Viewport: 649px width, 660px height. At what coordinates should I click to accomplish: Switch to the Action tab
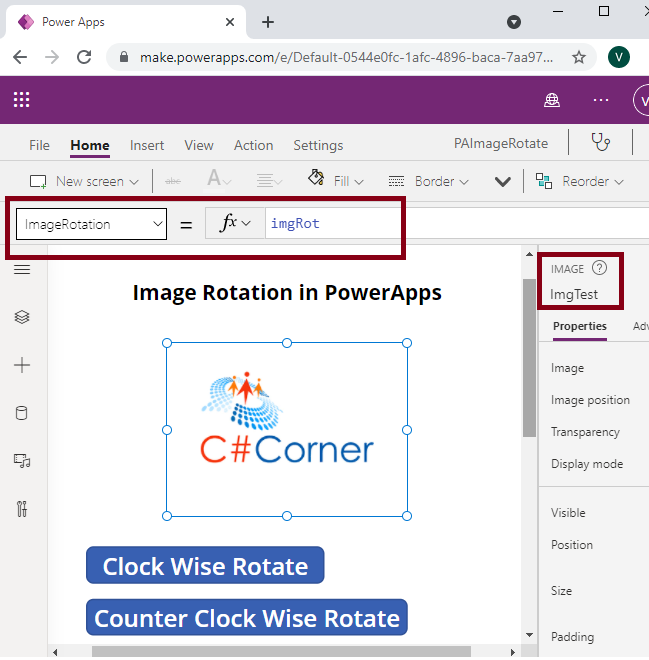pos(253,145)
